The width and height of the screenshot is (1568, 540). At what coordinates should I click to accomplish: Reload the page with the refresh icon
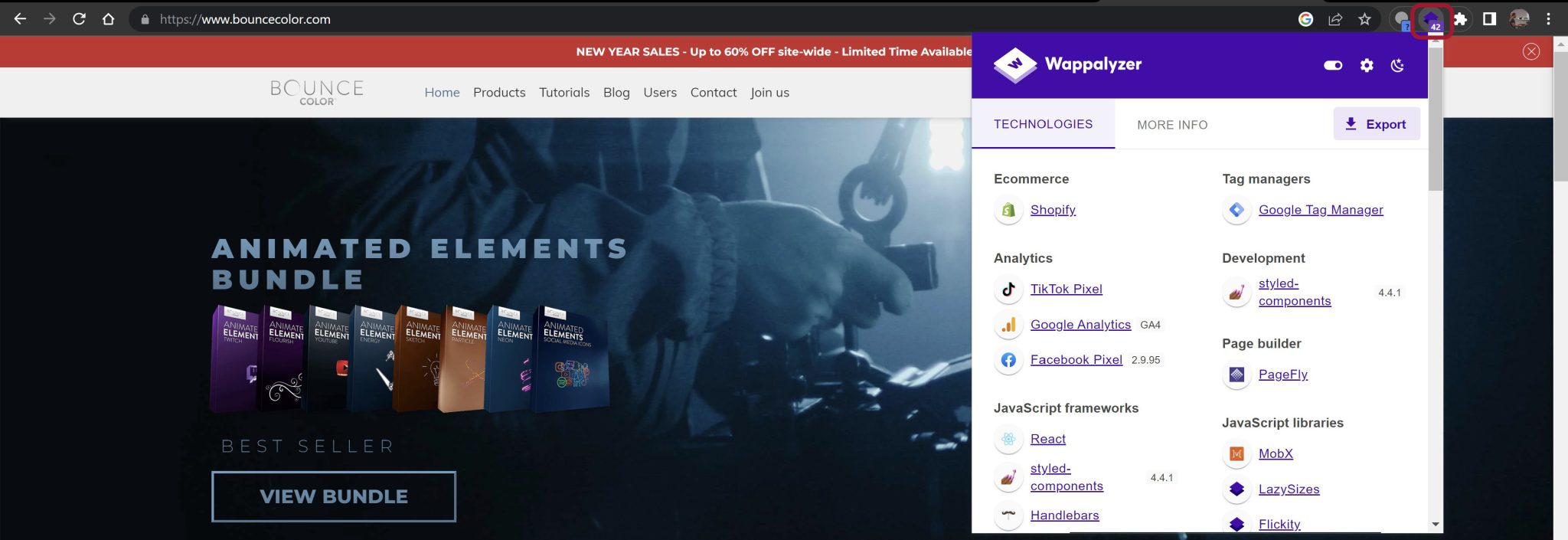point(79,19)
